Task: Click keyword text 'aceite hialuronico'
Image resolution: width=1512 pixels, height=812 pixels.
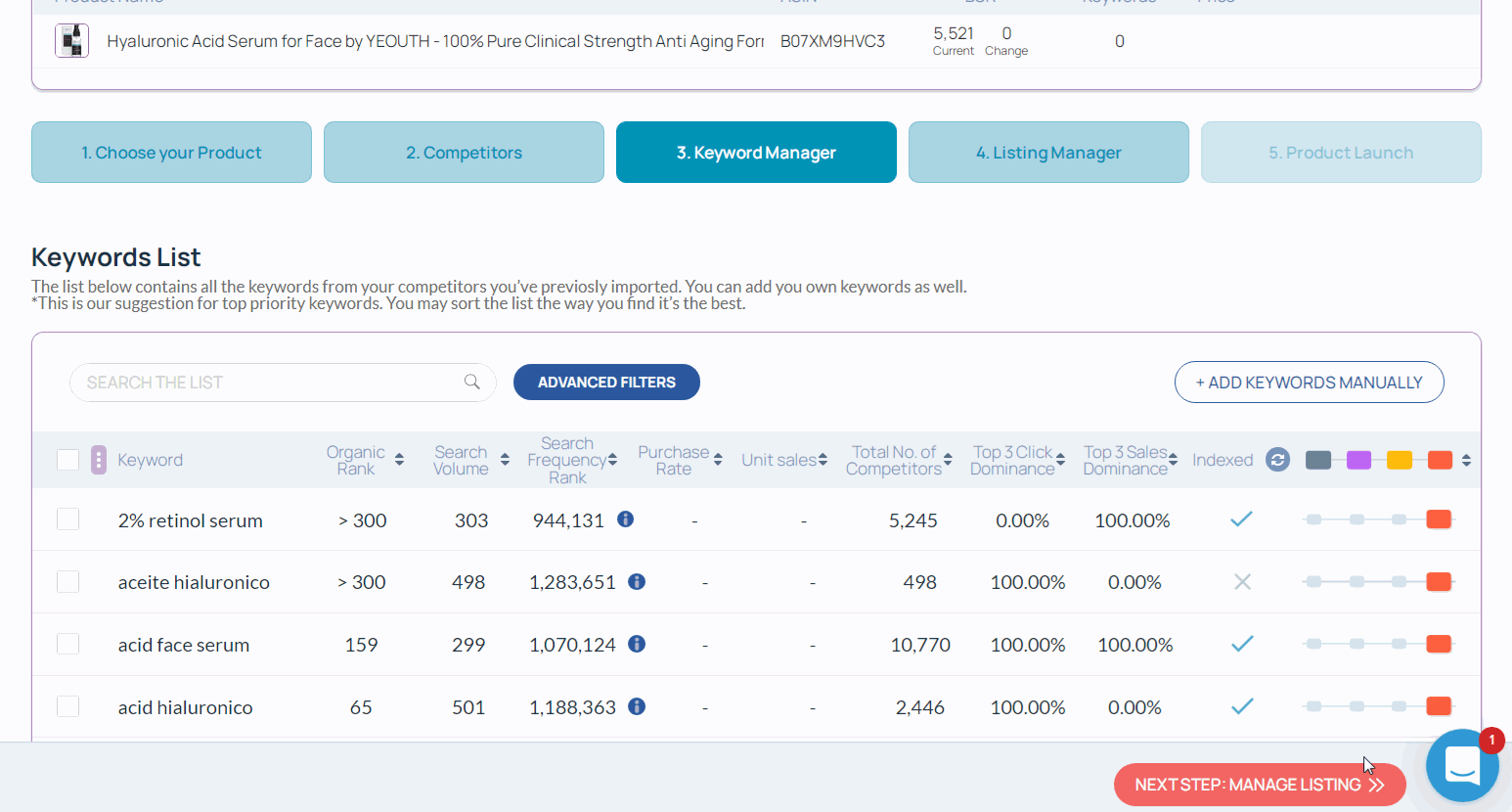Action: [x=194, y=582]
